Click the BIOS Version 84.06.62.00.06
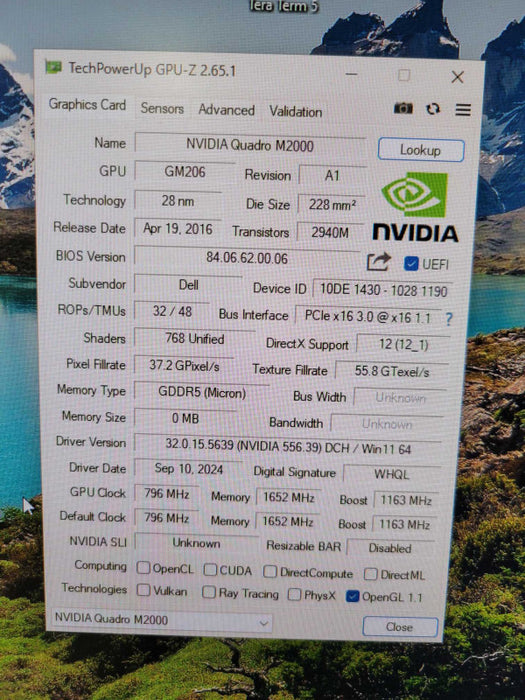The image size is (525, 700). click(247, 258)
